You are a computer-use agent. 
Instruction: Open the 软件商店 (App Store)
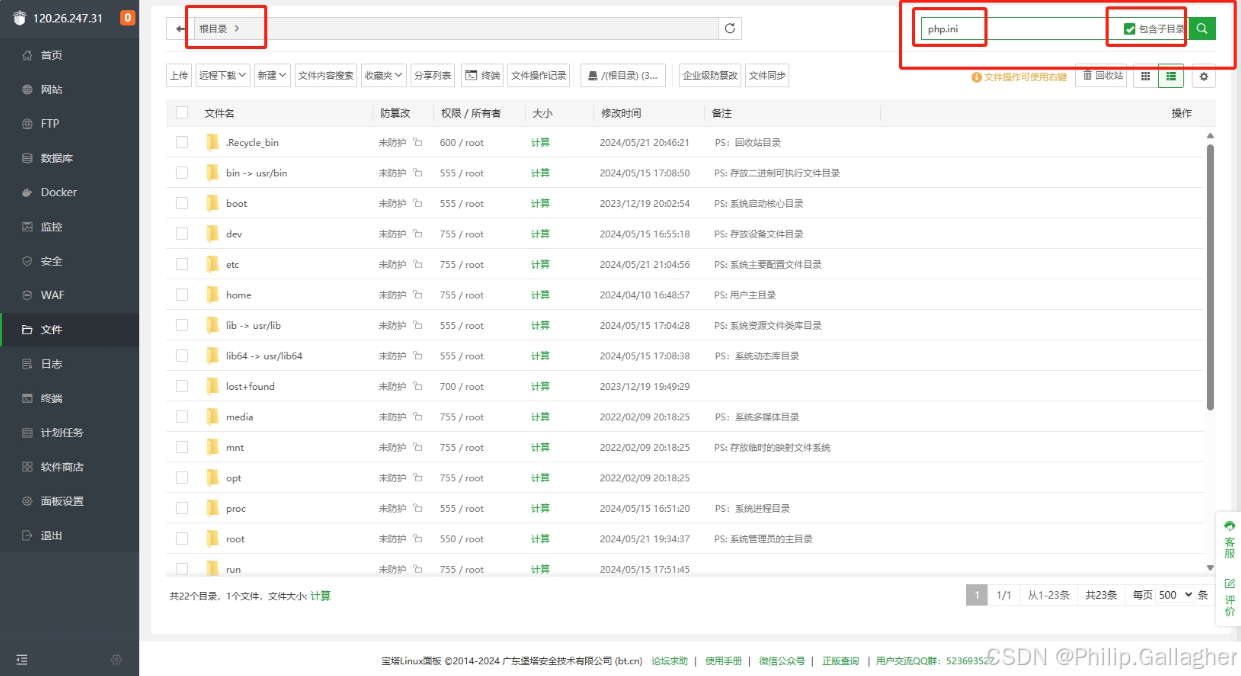tap(62, 467)
